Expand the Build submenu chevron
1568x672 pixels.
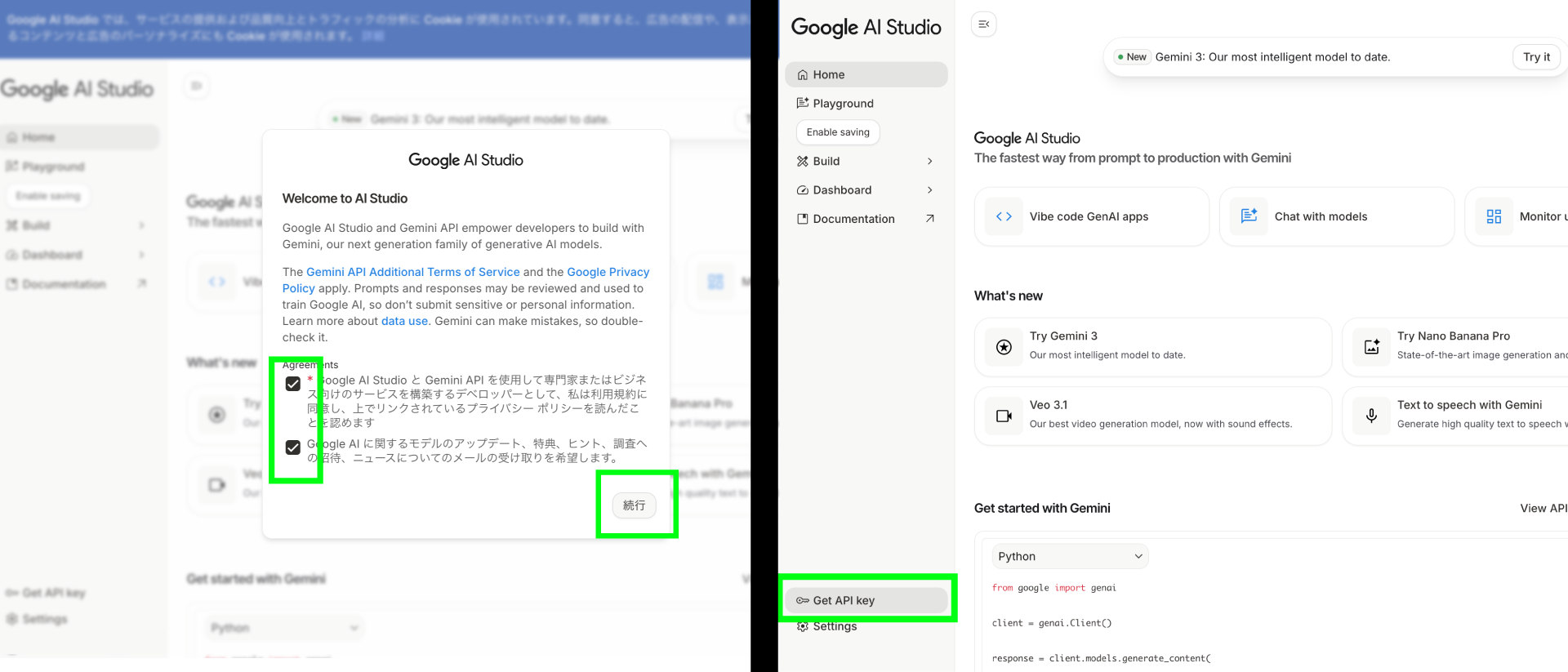(x=929, y=162)
